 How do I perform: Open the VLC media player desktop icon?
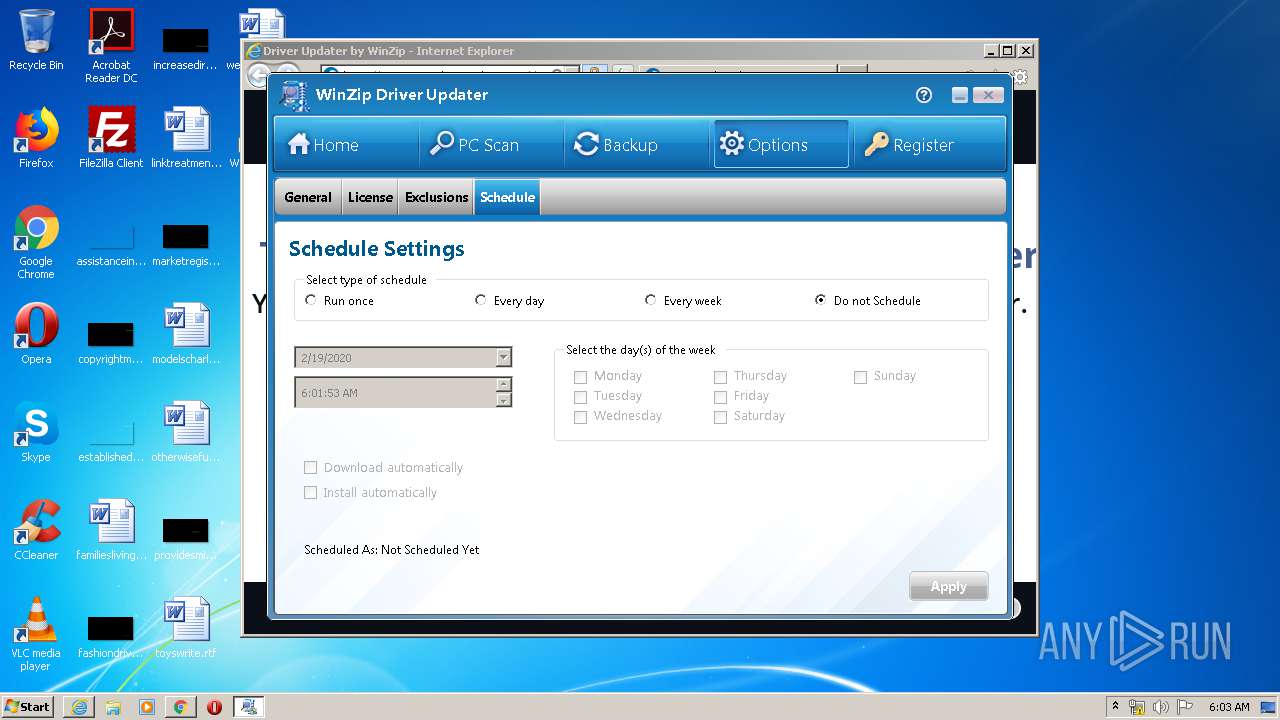(x=36, y=634)
